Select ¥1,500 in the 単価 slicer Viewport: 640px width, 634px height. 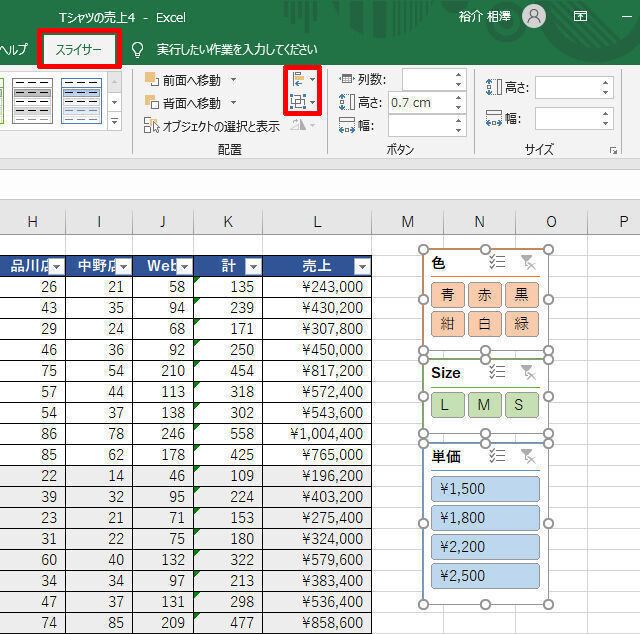tap(485, 489)
